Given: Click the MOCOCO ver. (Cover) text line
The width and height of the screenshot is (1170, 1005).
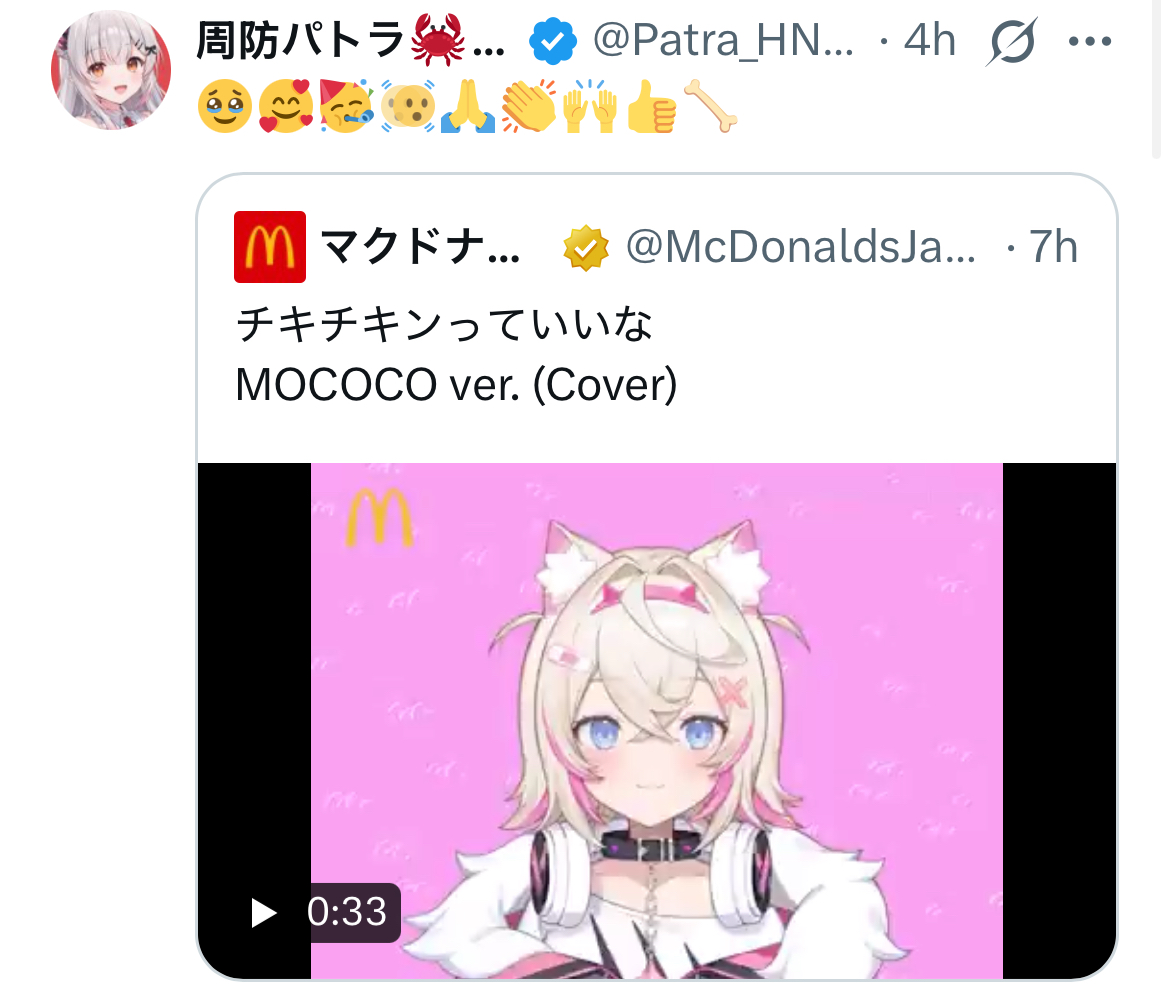Looking at the screenshot, I should (x=456, y=385).
